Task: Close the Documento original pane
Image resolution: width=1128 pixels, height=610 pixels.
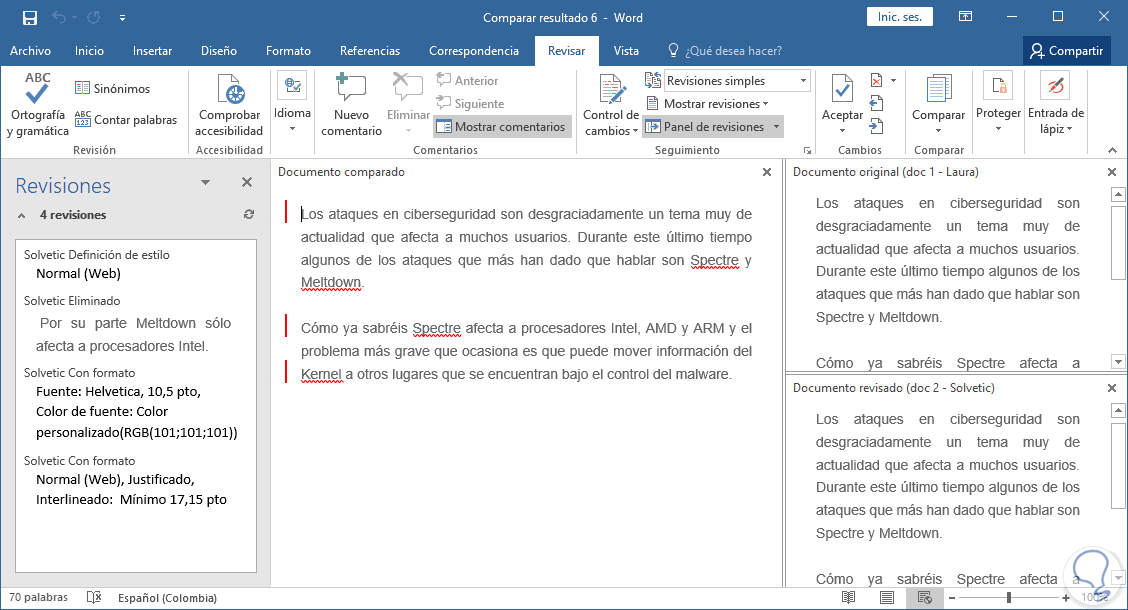Action: (x=1111, y=172)
